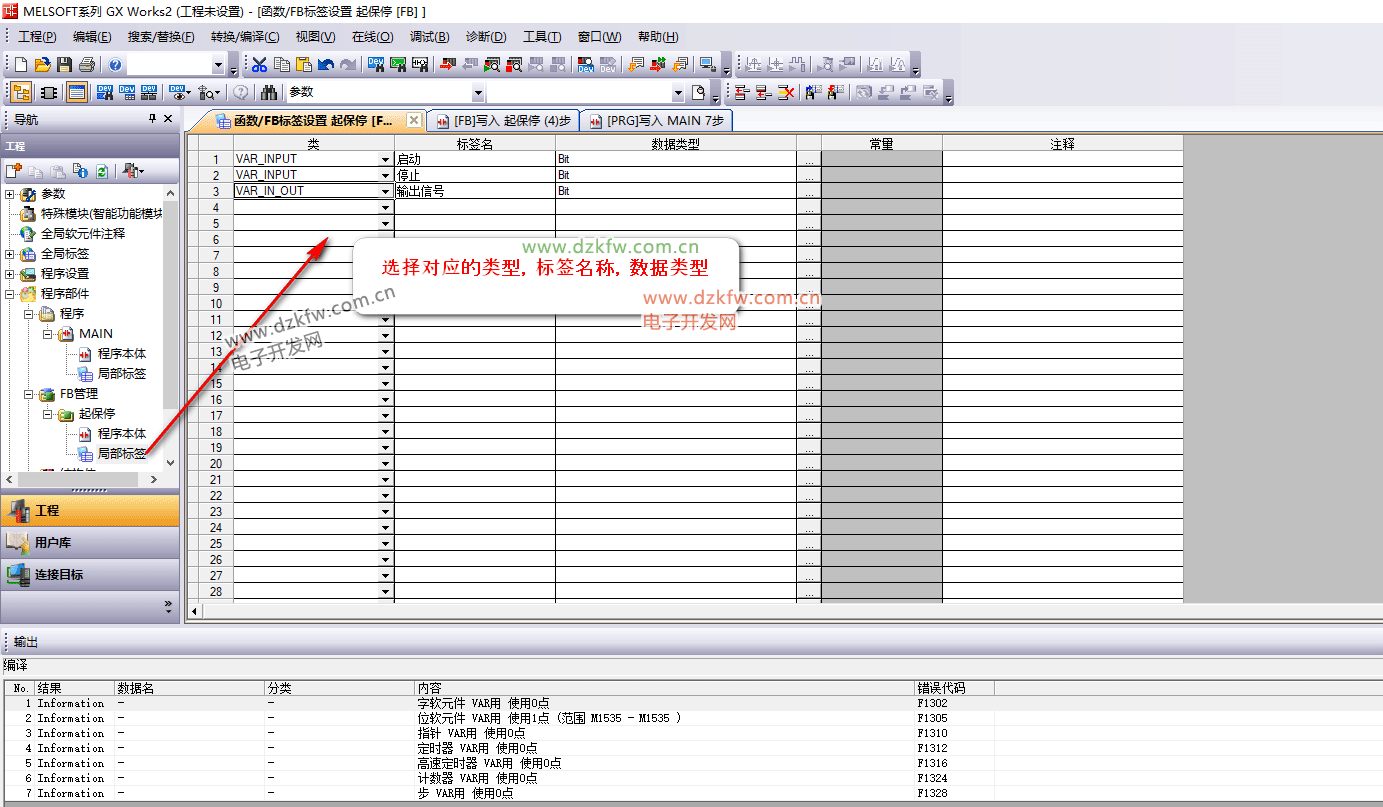This screenshot has height=807, width=1383.
Task: Click the Undo arrow icon
Action: click(326, 65)
